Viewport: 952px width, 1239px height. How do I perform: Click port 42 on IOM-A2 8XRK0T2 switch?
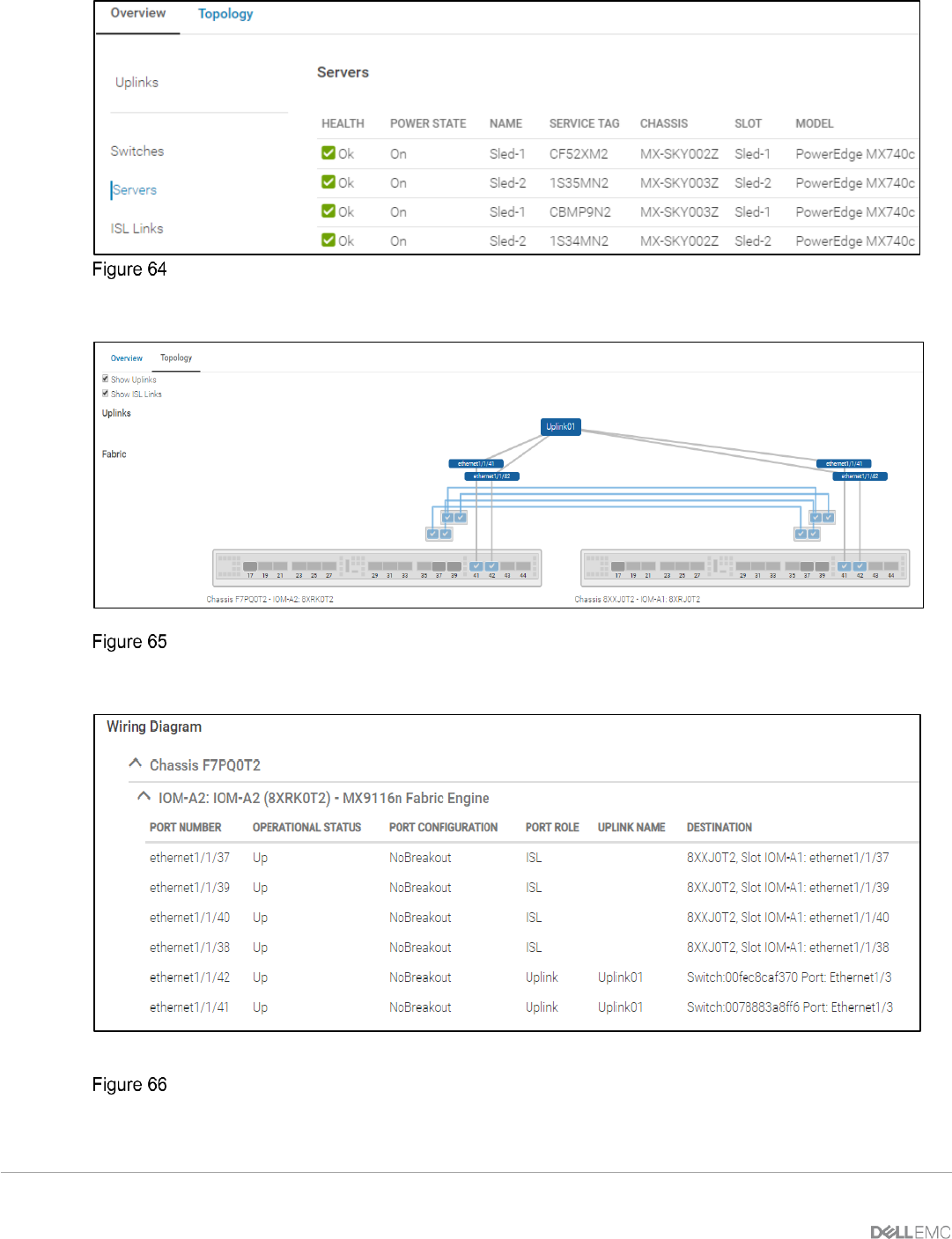click(491, 566)
